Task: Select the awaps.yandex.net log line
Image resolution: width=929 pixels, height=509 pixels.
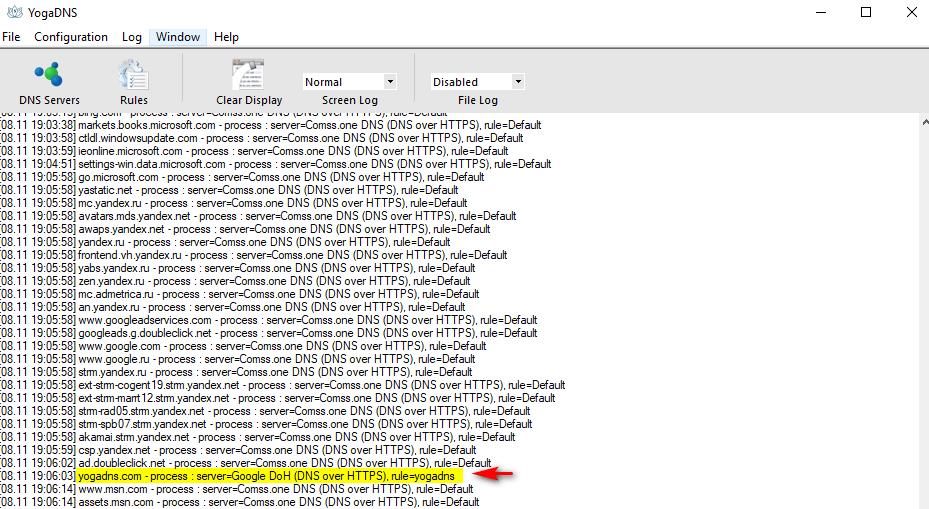Action: (245, 229)
